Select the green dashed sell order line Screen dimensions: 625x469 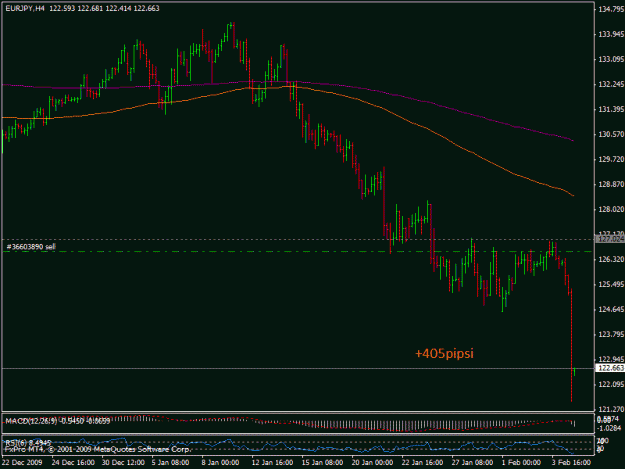click(299, 252)
